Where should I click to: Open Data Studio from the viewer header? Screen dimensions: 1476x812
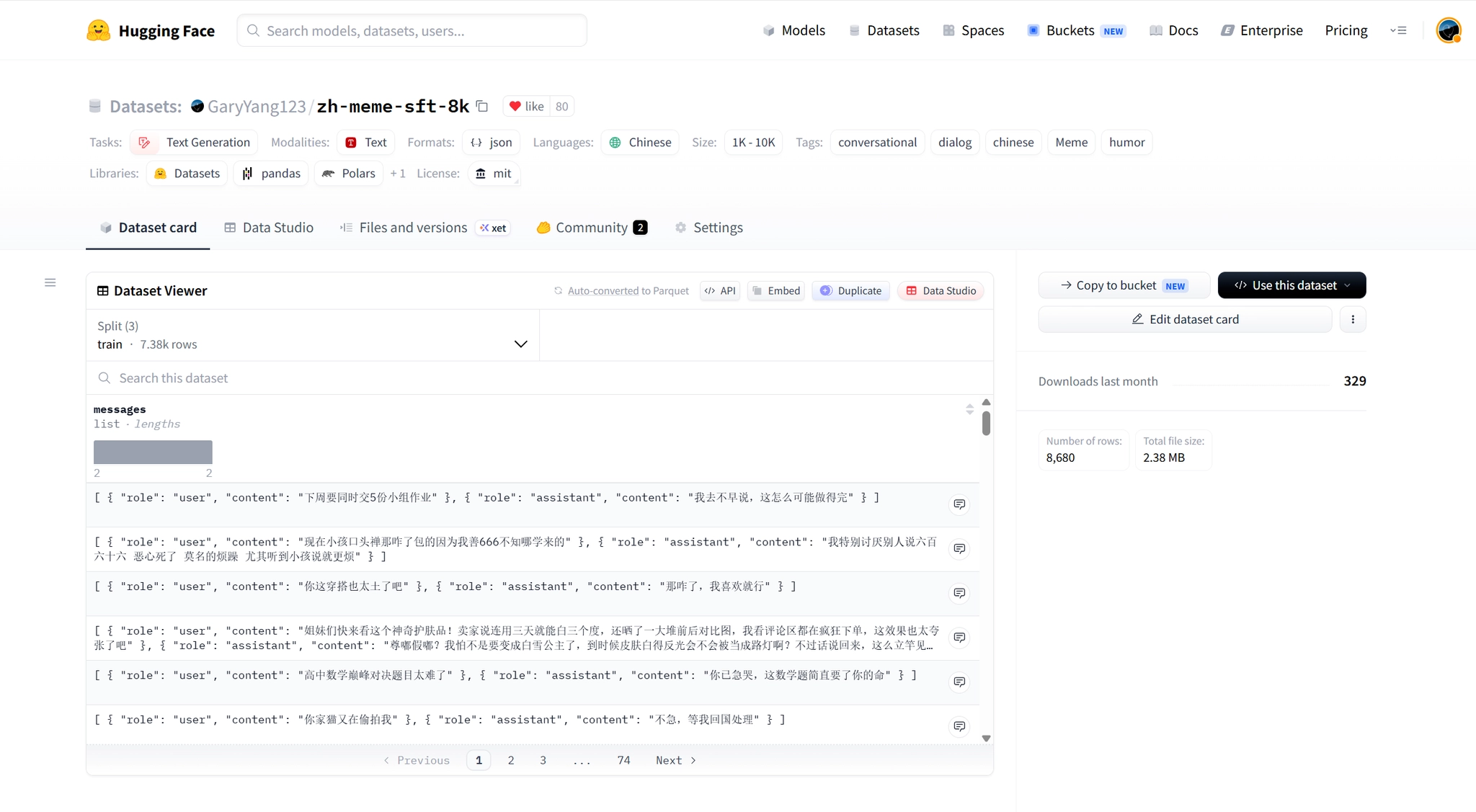(x=941, y=291)
